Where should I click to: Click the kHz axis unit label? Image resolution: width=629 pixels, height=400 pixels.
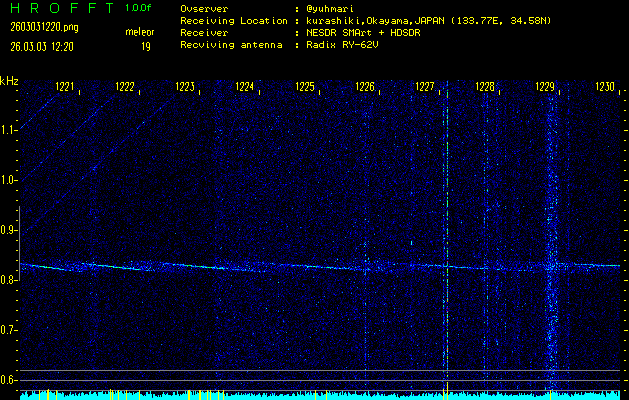pyautogui.click(x=9, y=81)
